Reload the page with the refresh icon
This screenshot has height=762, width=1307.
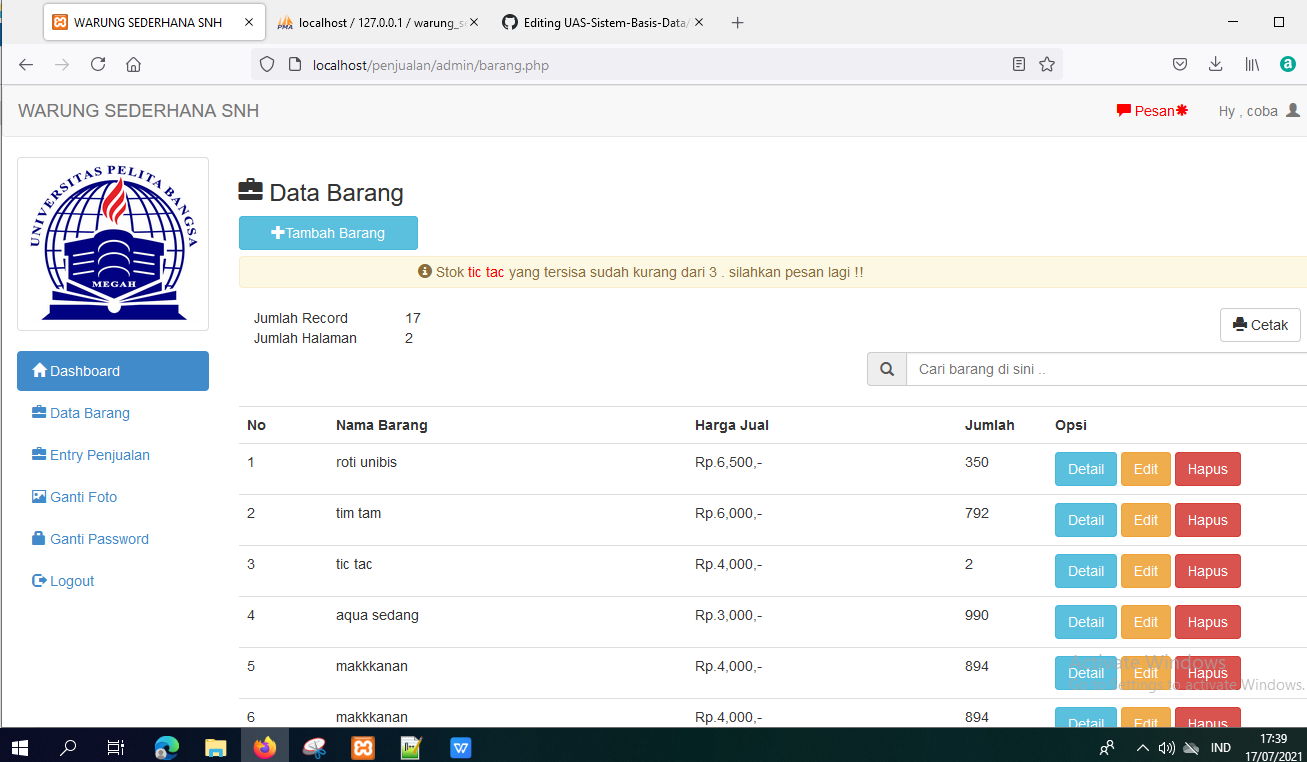tap(97, 63)
